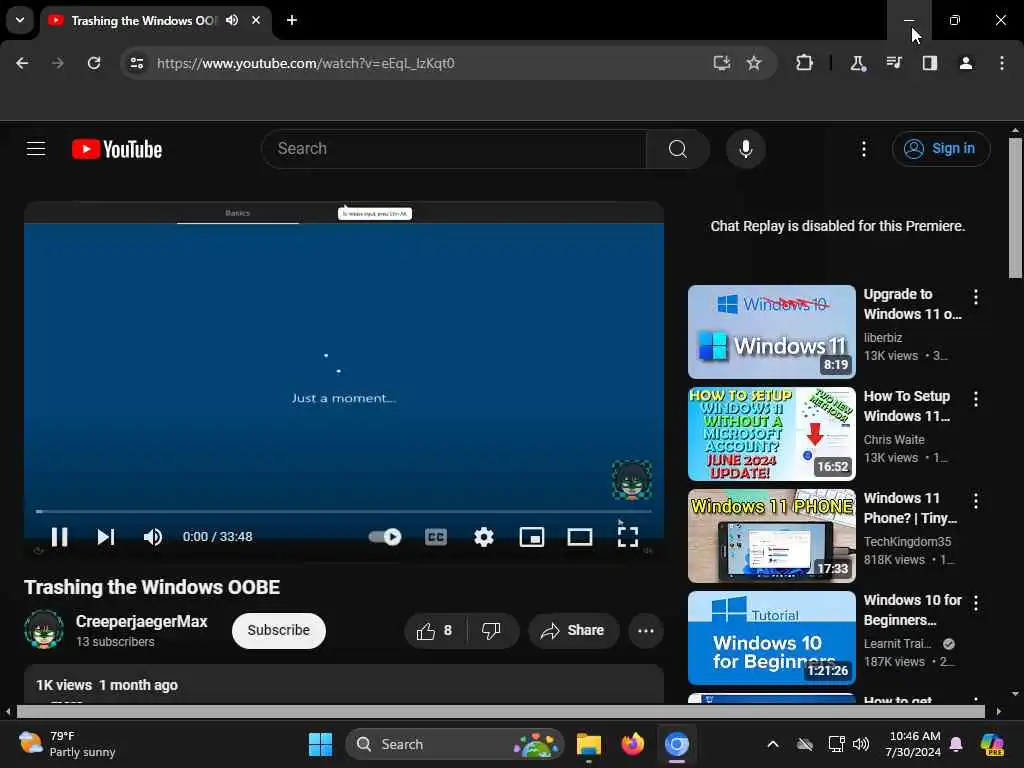The image size is (1024, 768).
Task: Install app icon in address bar
Action: point(721,63)
